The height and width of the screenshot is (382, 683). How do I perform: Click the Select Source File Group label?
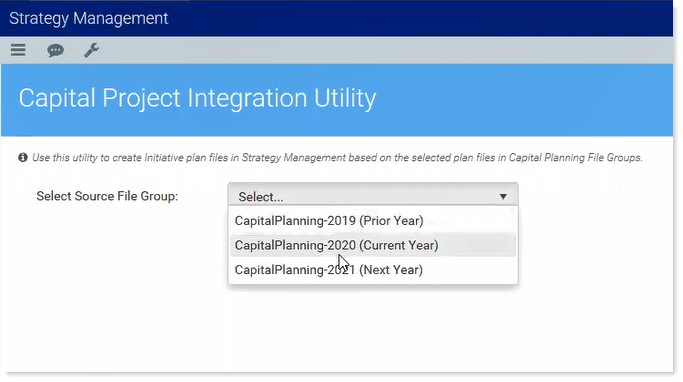[107, 196]
